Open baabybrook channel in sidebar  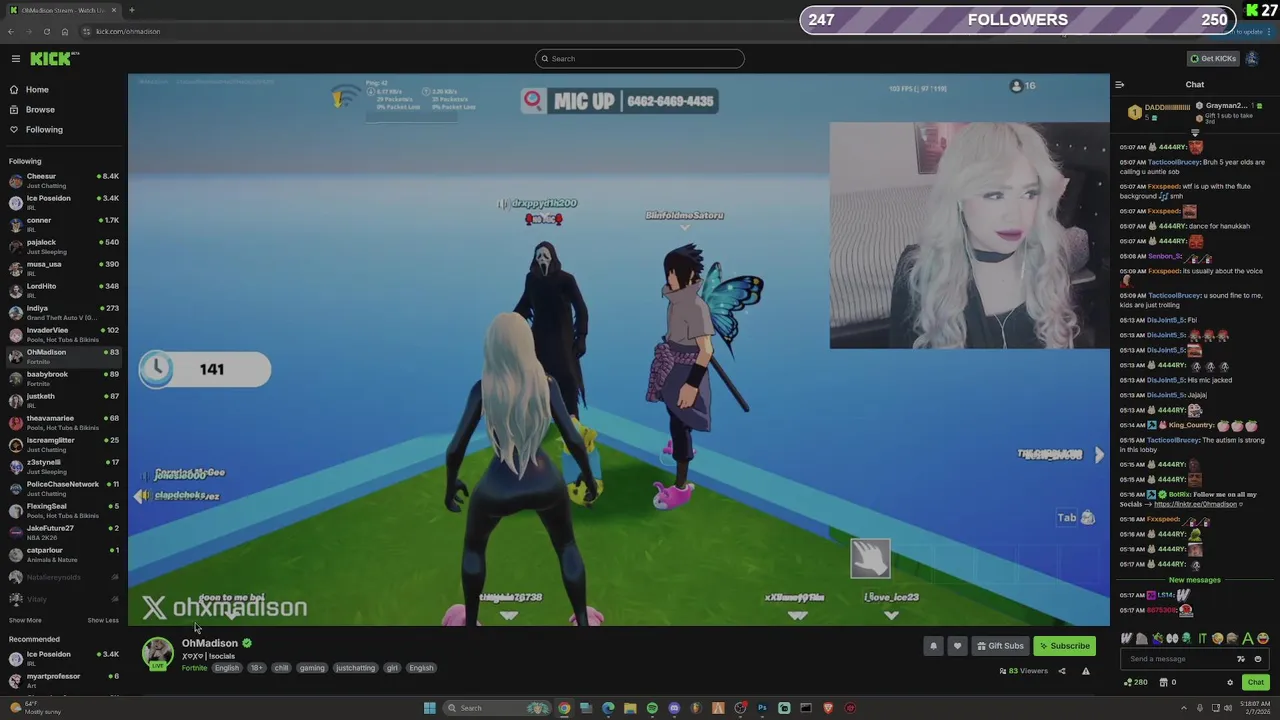click(x=63, y=379)
